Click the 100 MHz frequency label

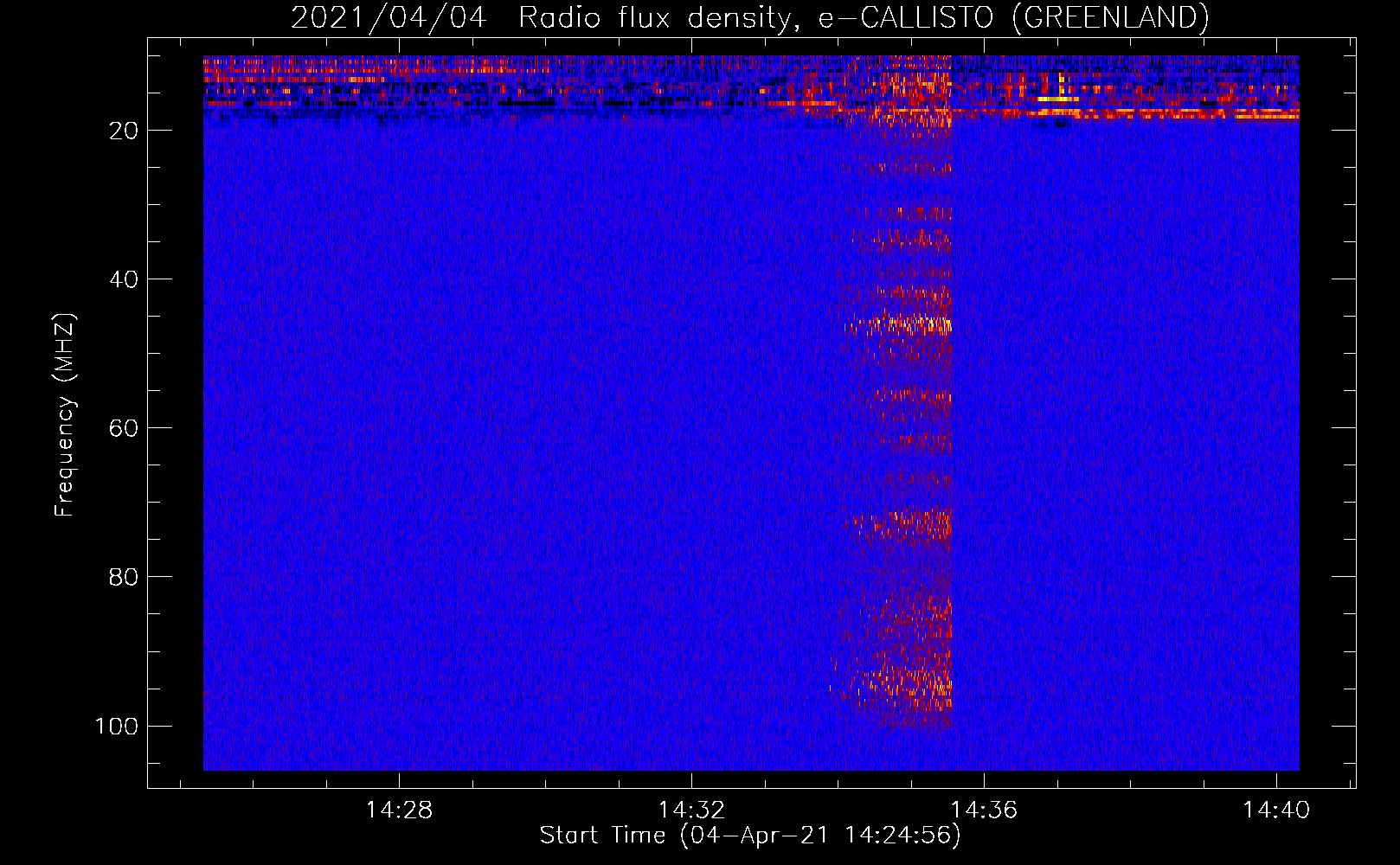(x=117, y=726)
